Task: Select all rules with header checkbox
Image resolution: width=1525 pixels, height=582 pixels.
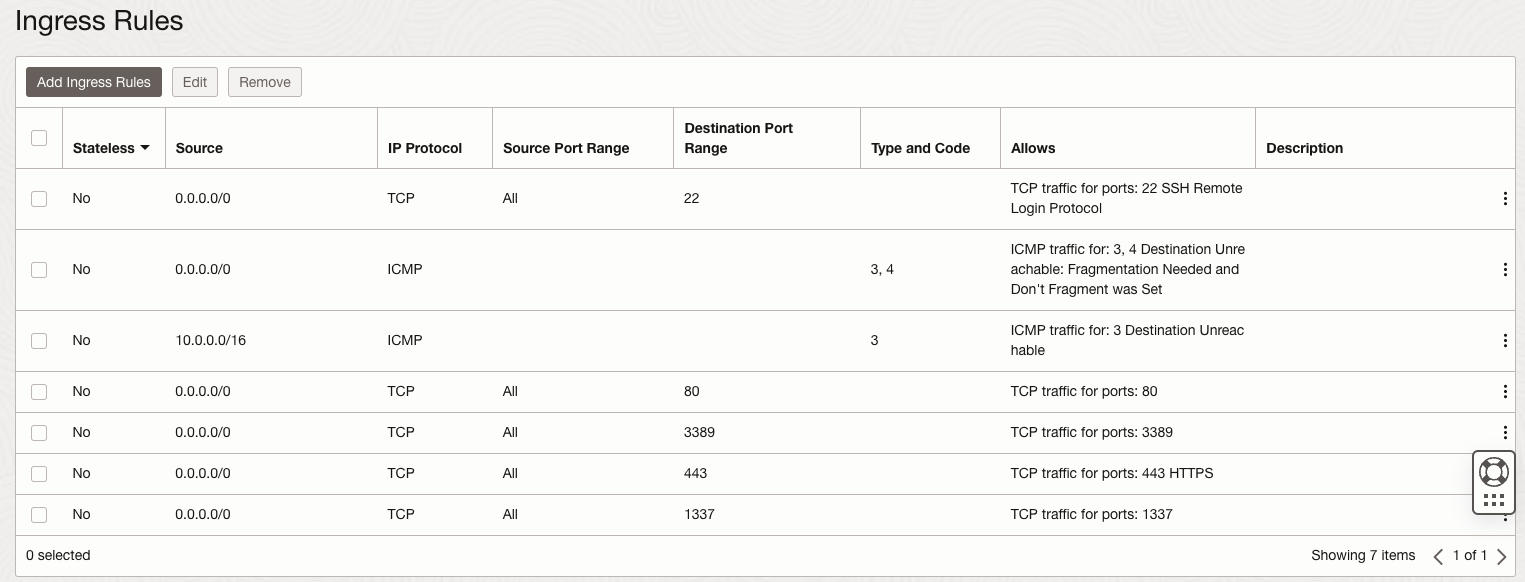Action: pyautogui.click(x=39, y=138)
